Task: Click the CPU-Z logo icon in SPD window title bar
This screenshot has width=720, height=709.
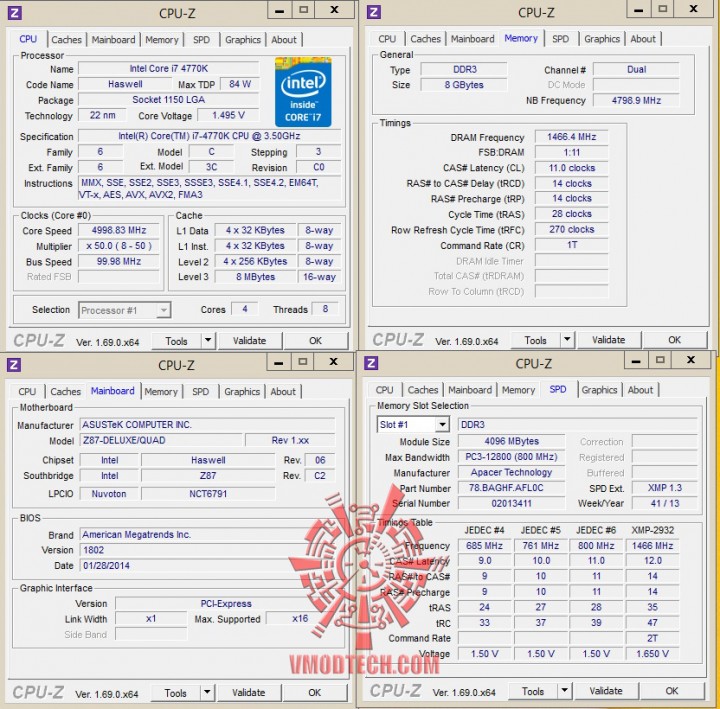Action: pos(371,363)
